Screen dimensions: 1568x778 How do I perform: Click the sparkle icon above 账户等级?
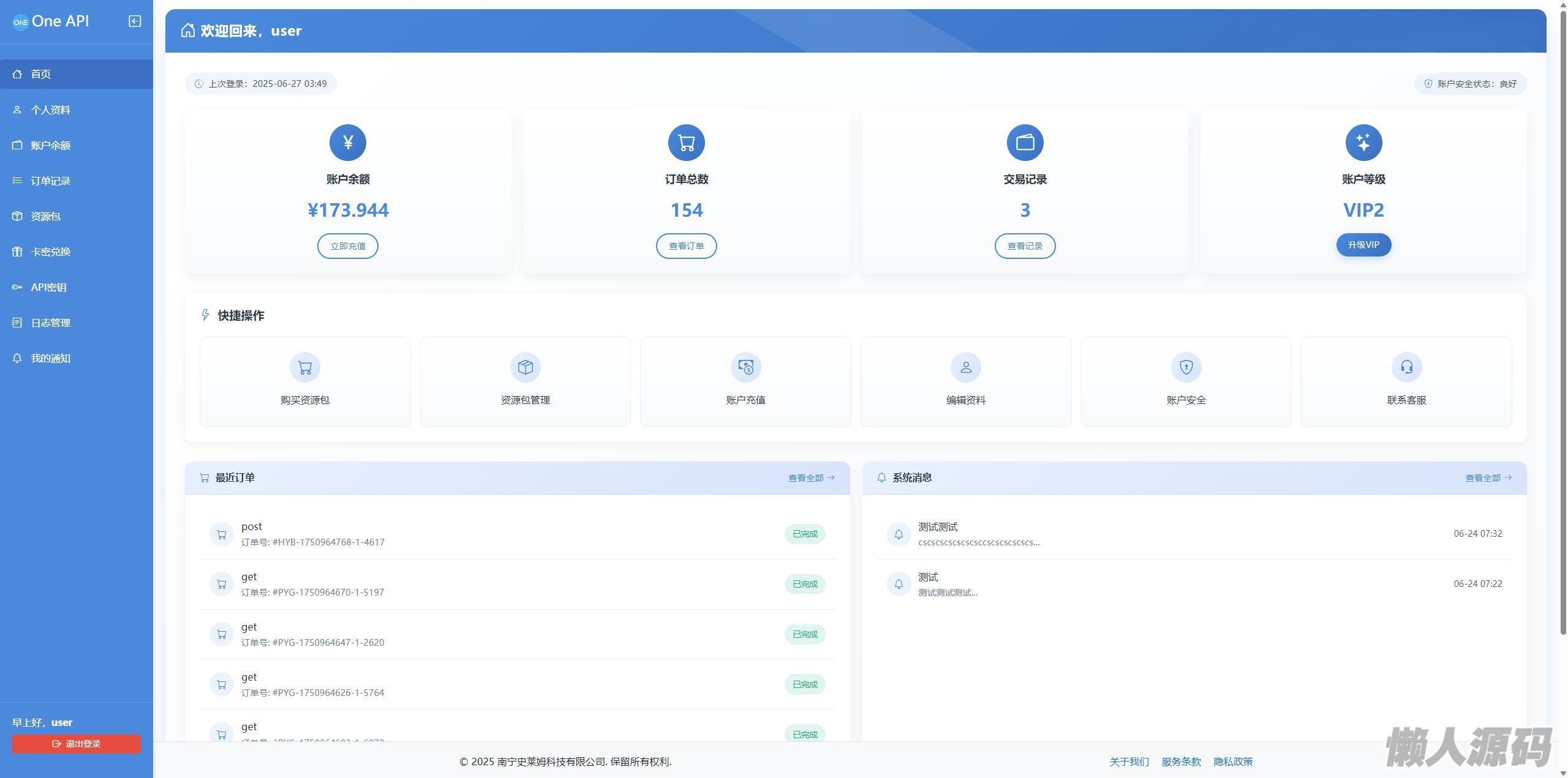tap(1363, 143)
